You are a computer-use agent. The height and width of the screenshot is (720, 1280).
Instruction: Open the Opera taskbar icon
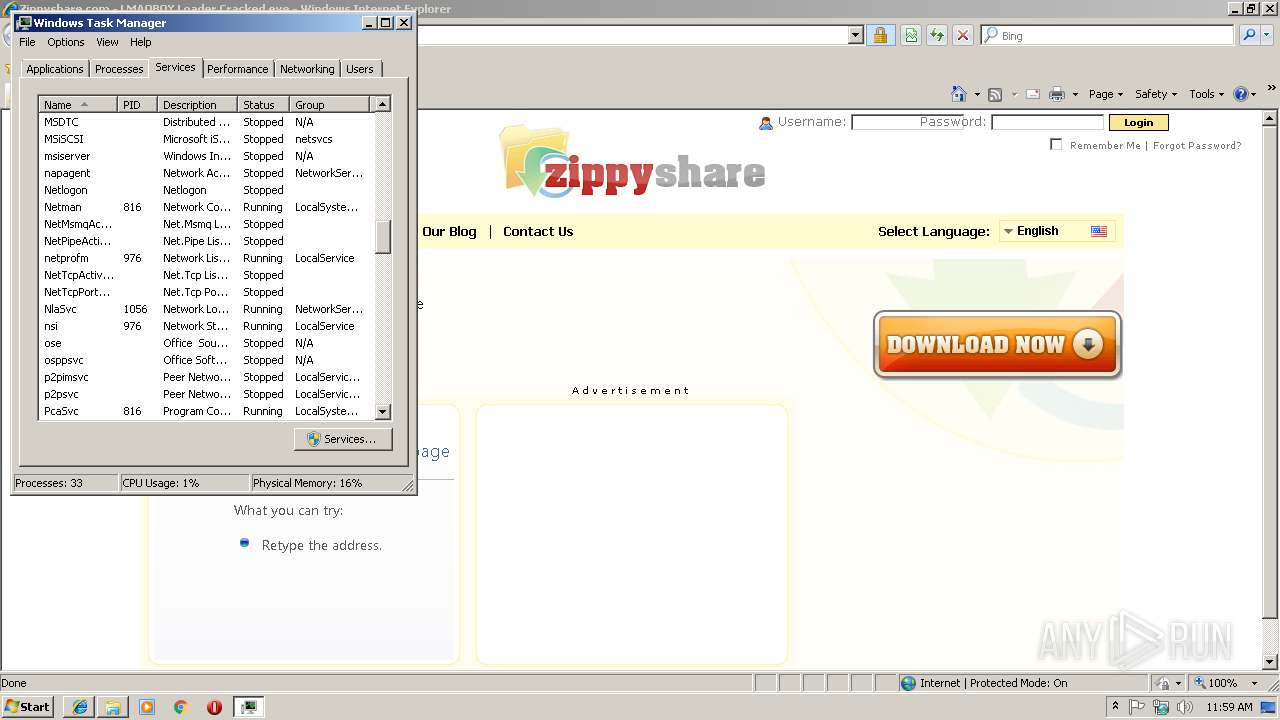click(214, 707)
